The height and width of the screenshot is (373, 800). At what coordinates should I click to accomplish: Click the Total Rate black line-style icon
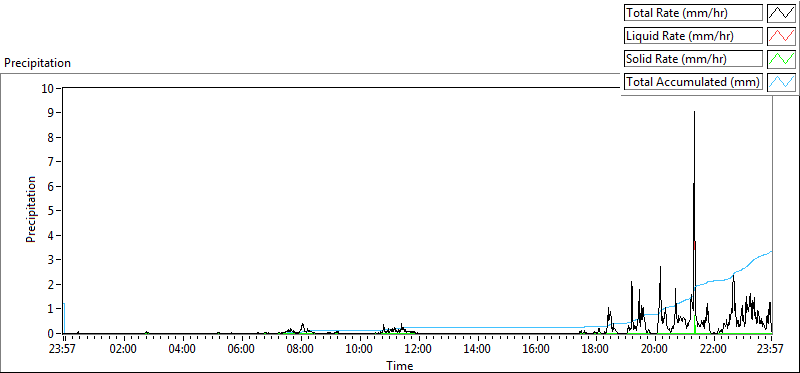click(x=782, y=13)
